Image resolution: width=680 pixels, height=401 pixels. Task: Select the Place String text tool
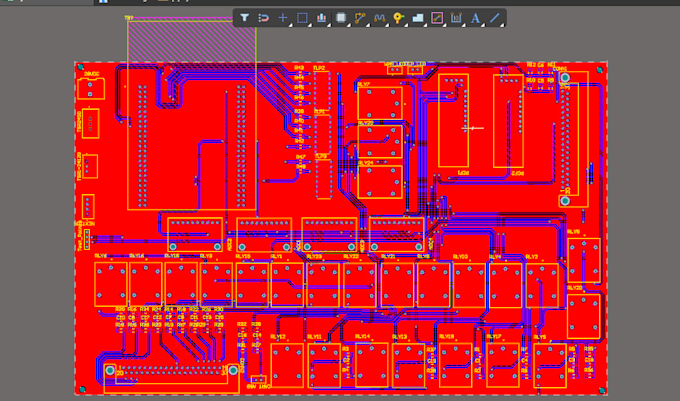coord(475,18)
